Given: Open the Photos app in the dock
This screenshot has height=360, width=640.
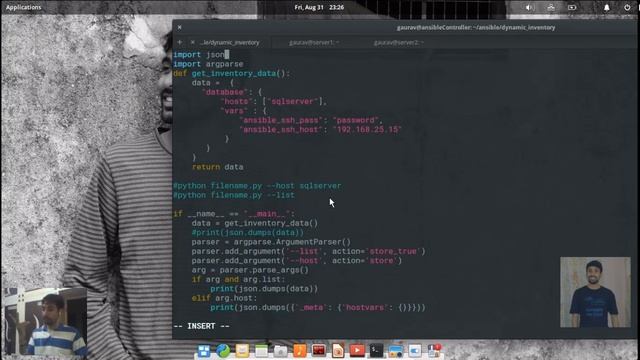Looking at the screenshot, I should click(x=396, y=351).
